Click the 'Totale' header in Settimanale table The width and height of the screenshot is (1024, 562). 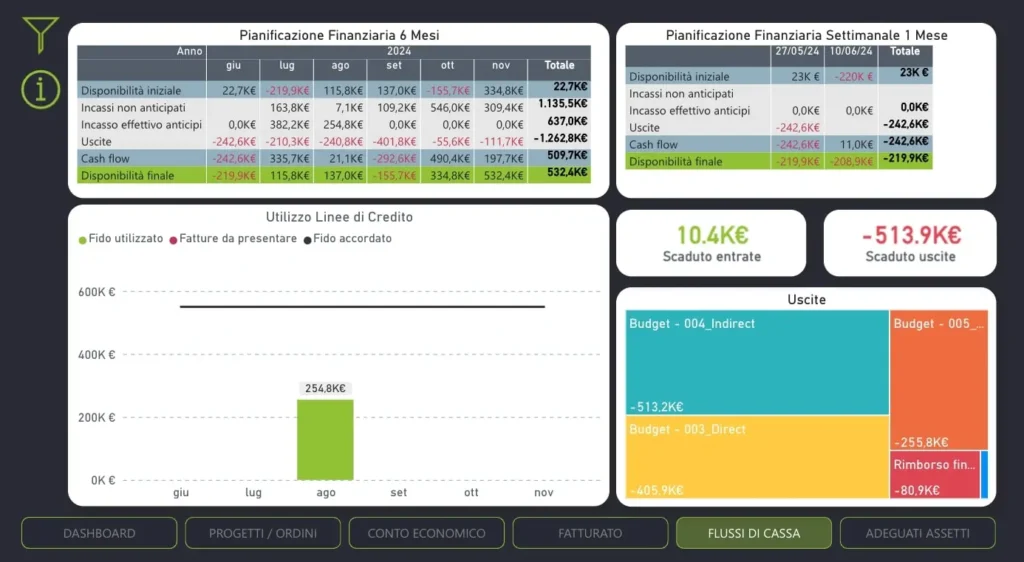tap(904, 51)
